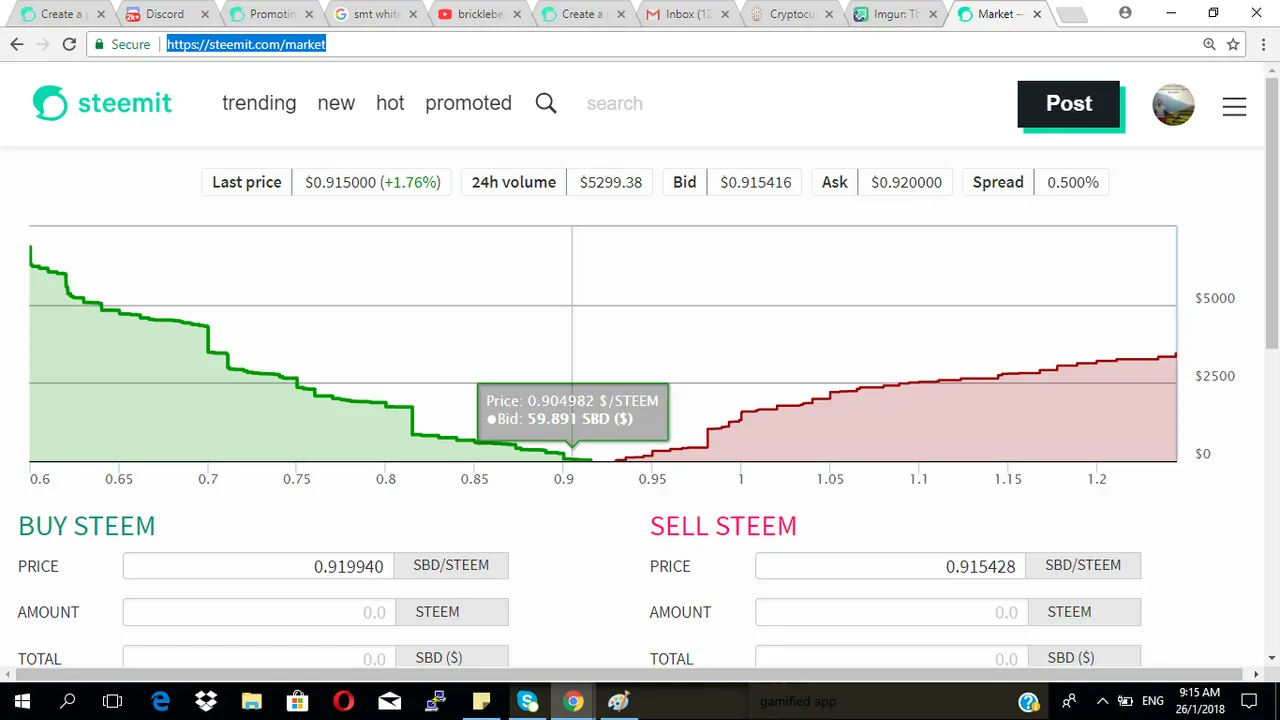This screenshot has height=720, width=1280.
Task: Switch to the Discord tab
Action: point(165,14)
